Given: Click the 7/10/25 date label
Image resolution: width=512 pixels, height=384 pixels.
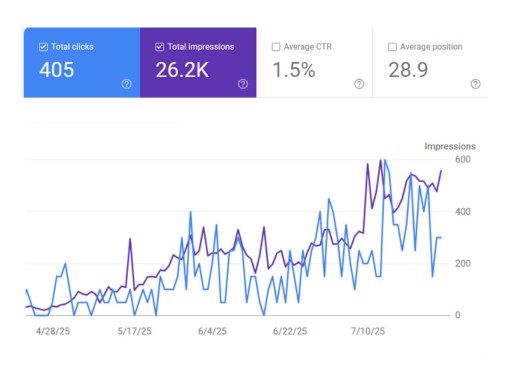Looking at the screenshot, I should [368, 331].
